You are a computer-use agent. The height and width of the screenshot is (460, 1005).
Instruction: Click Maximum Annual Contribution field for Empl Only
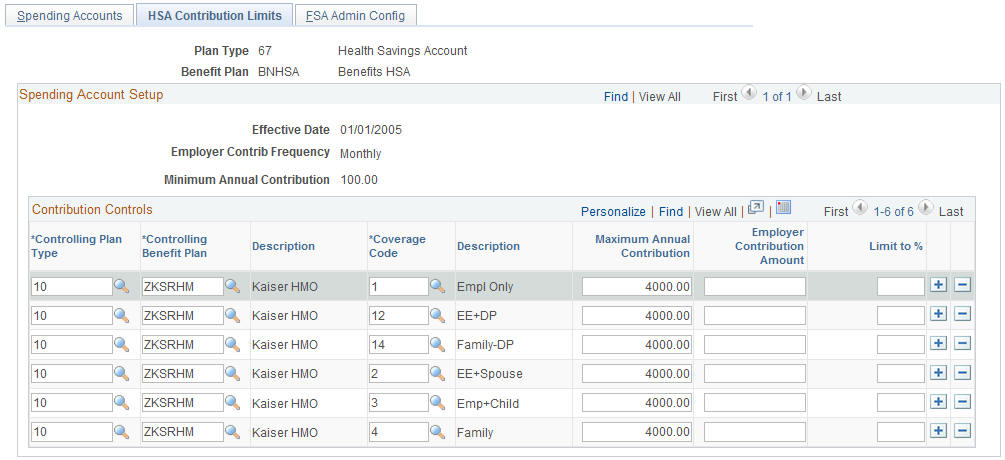pyautogui.click(x=636, y=286)
